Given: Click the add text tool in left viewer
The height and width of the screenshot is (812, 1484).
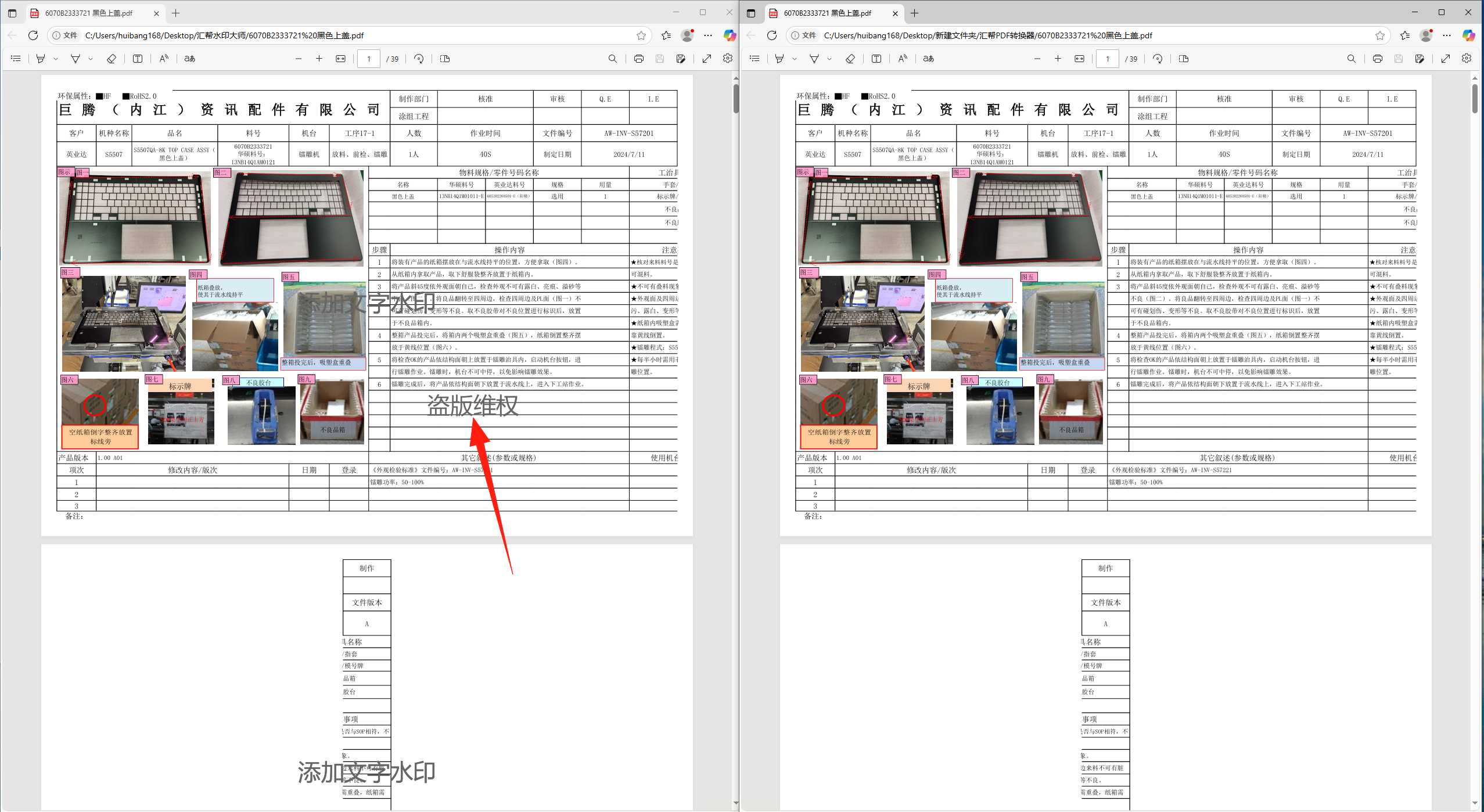Looking at the screenshot, I should point(138,59).
